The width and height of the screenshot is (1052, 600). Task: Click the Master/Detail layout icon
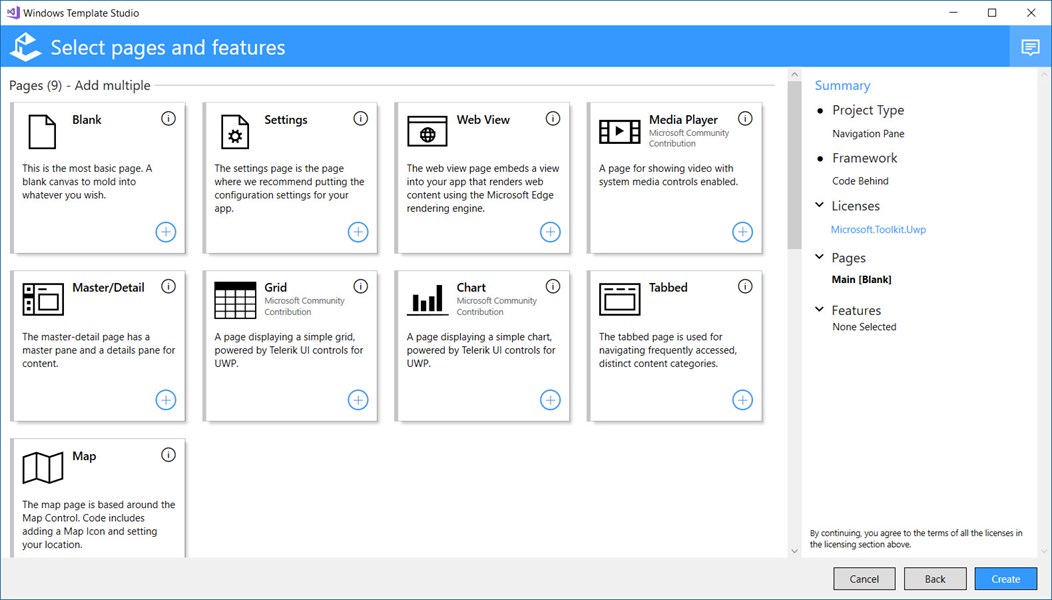coord(43,299)
